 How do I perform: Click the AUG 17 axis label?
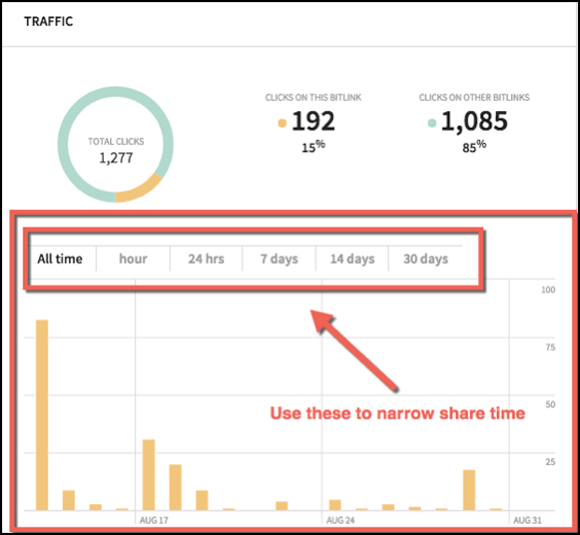(154, 520)
